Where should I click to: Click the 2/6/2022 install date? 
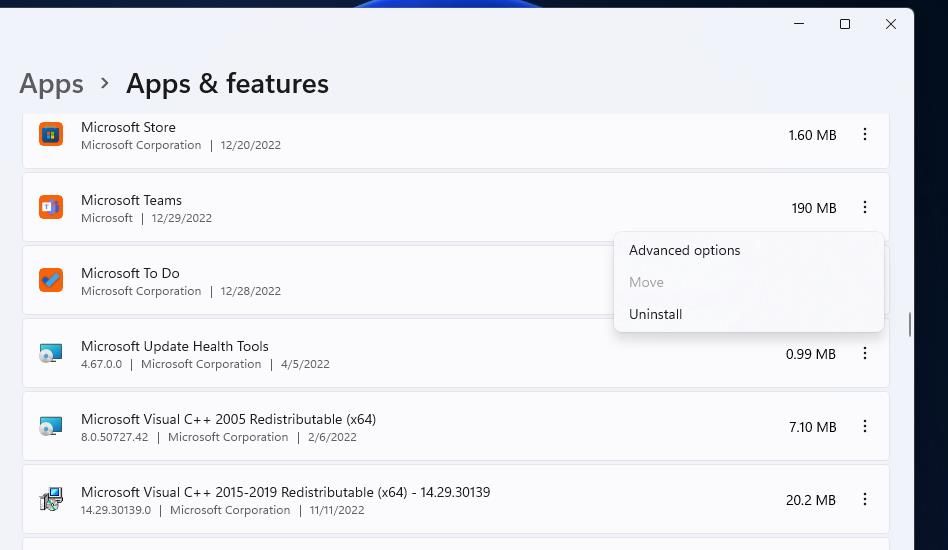332,437
